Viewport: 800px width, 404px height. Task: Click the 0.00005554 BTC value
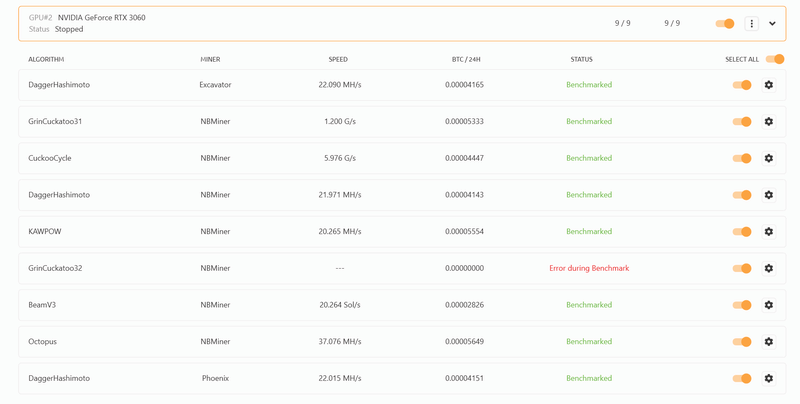point(464,232)
